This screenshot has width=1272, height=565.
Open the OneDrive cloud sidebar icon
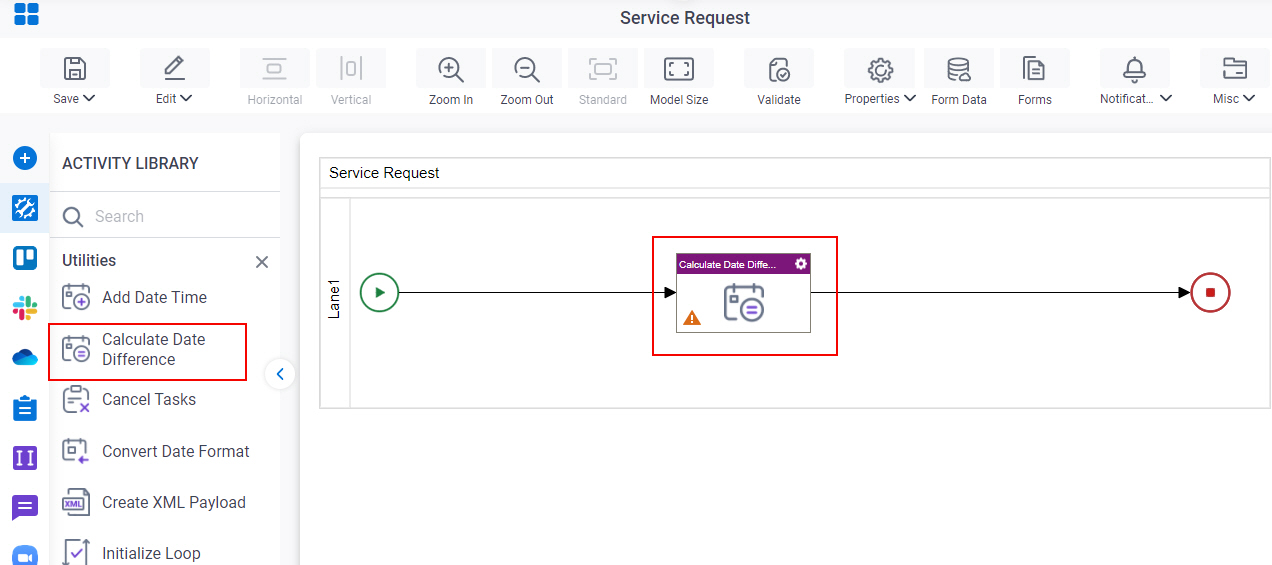pyautogui.click(x=25, y=358)
